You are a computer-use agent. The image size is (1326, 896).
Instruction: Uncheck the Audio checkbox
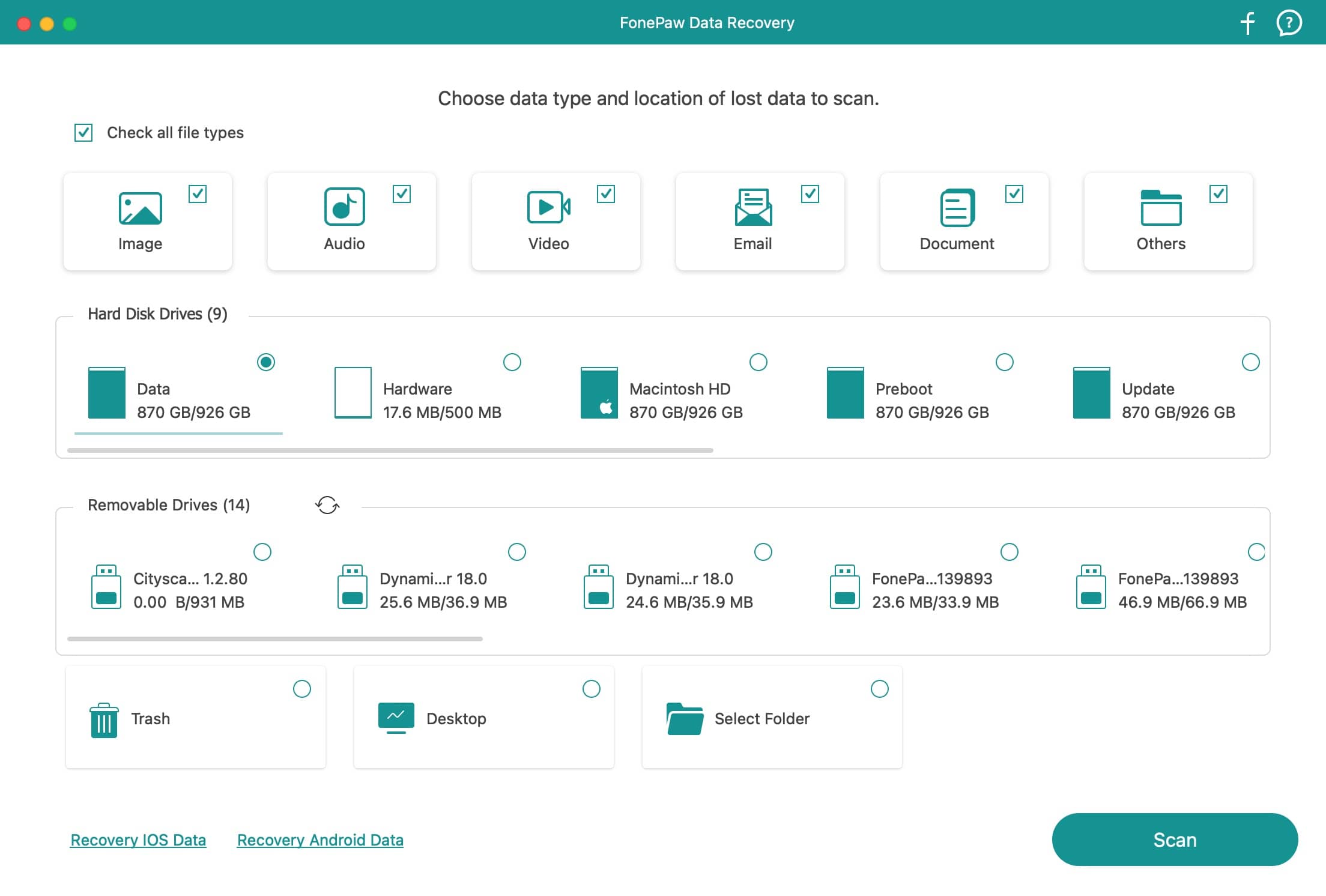click(402, 194)
